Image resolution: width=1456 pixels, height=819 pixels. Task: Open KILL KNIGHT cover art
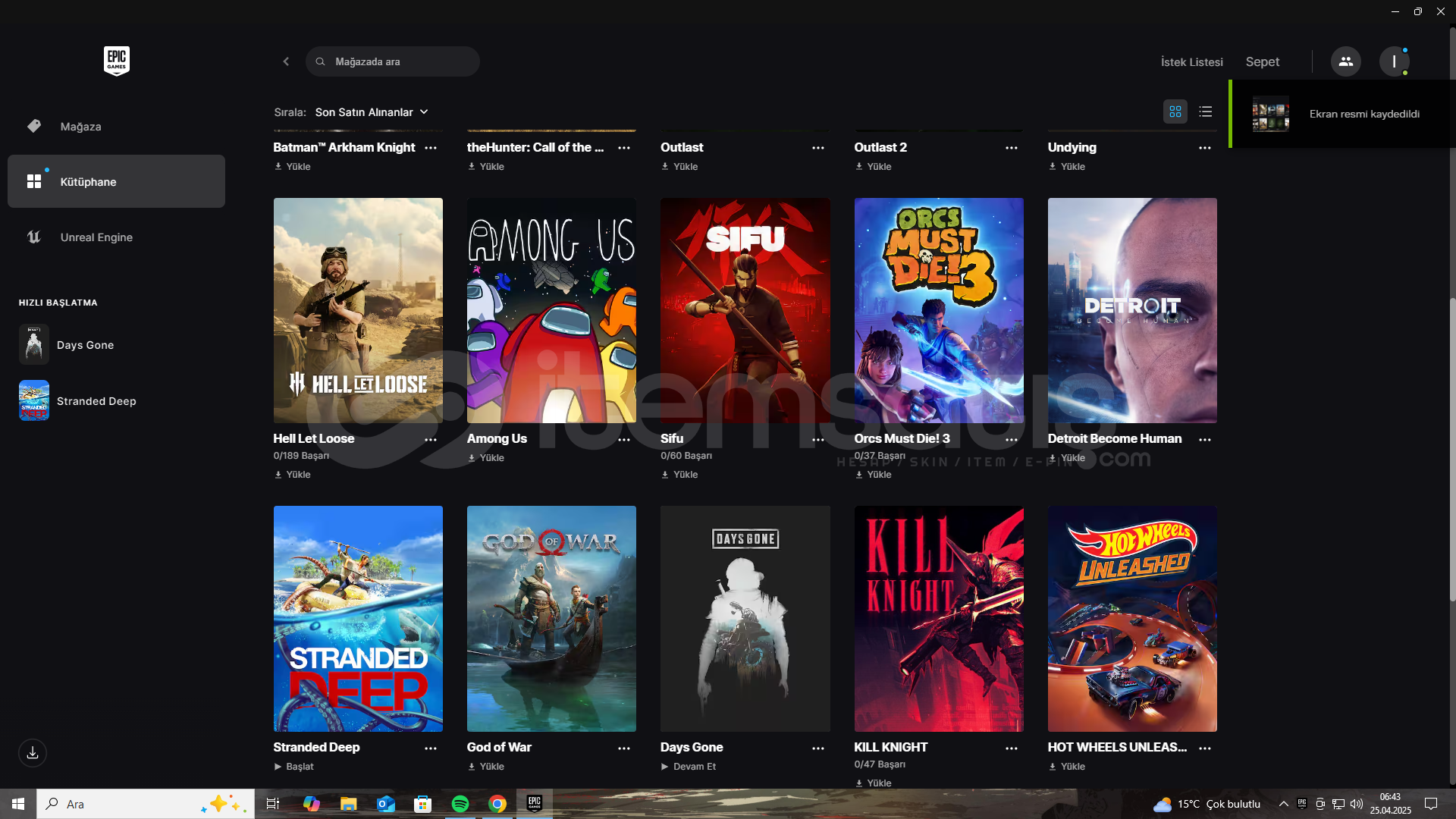939,619
